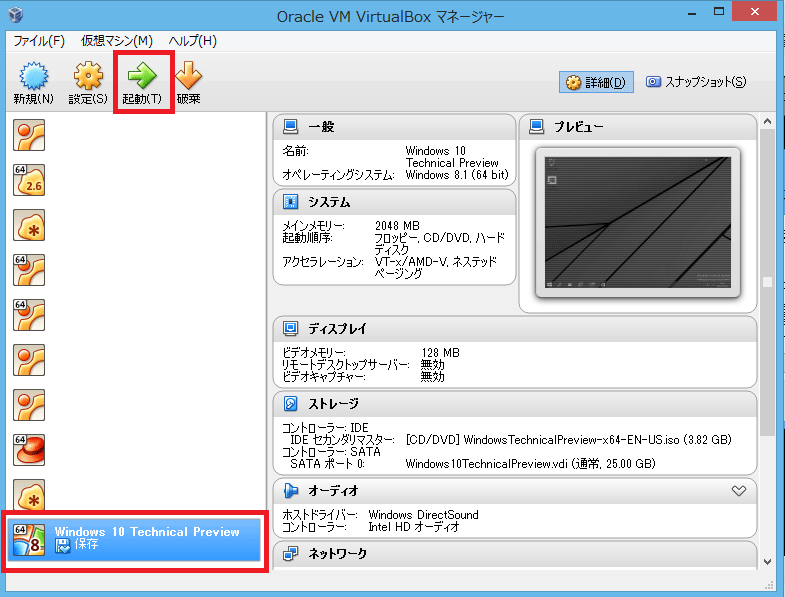
Task: Click details pane scrollbar down arrow
Action: tap(767, 562)
